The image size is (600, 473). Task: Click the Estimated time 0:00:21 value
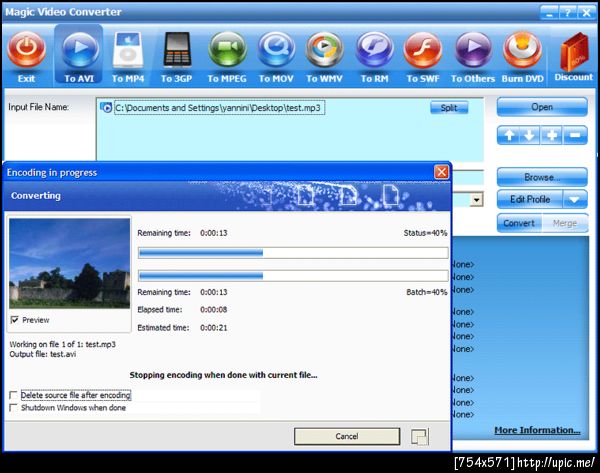pos(214,328)
